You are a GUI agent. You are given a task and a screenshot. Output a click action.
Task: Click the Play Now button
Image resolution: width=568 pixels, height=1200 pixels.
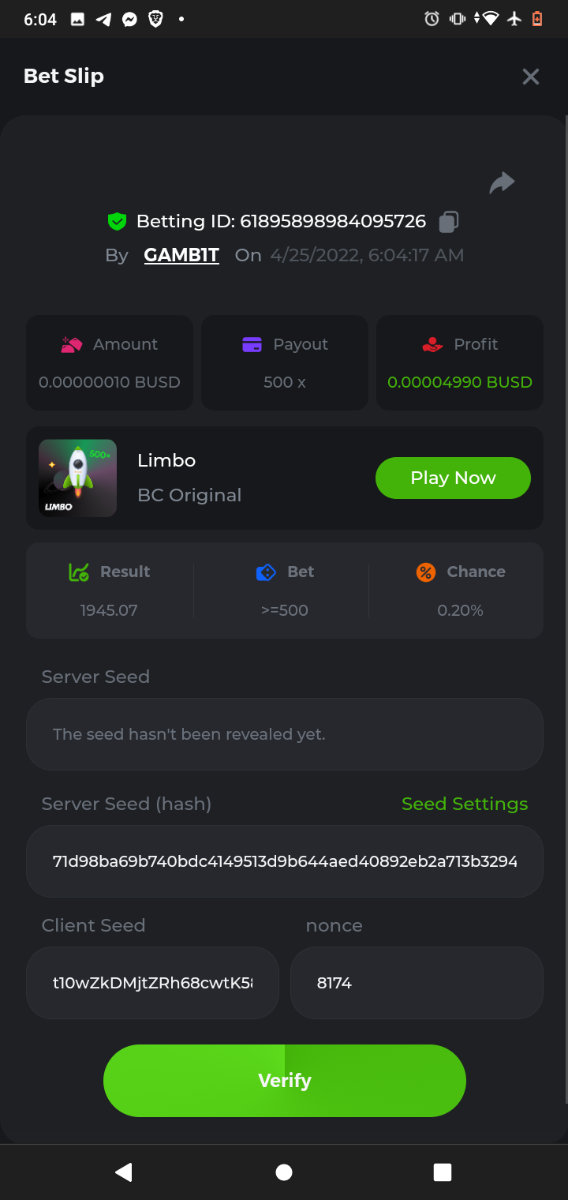[453, 478]
